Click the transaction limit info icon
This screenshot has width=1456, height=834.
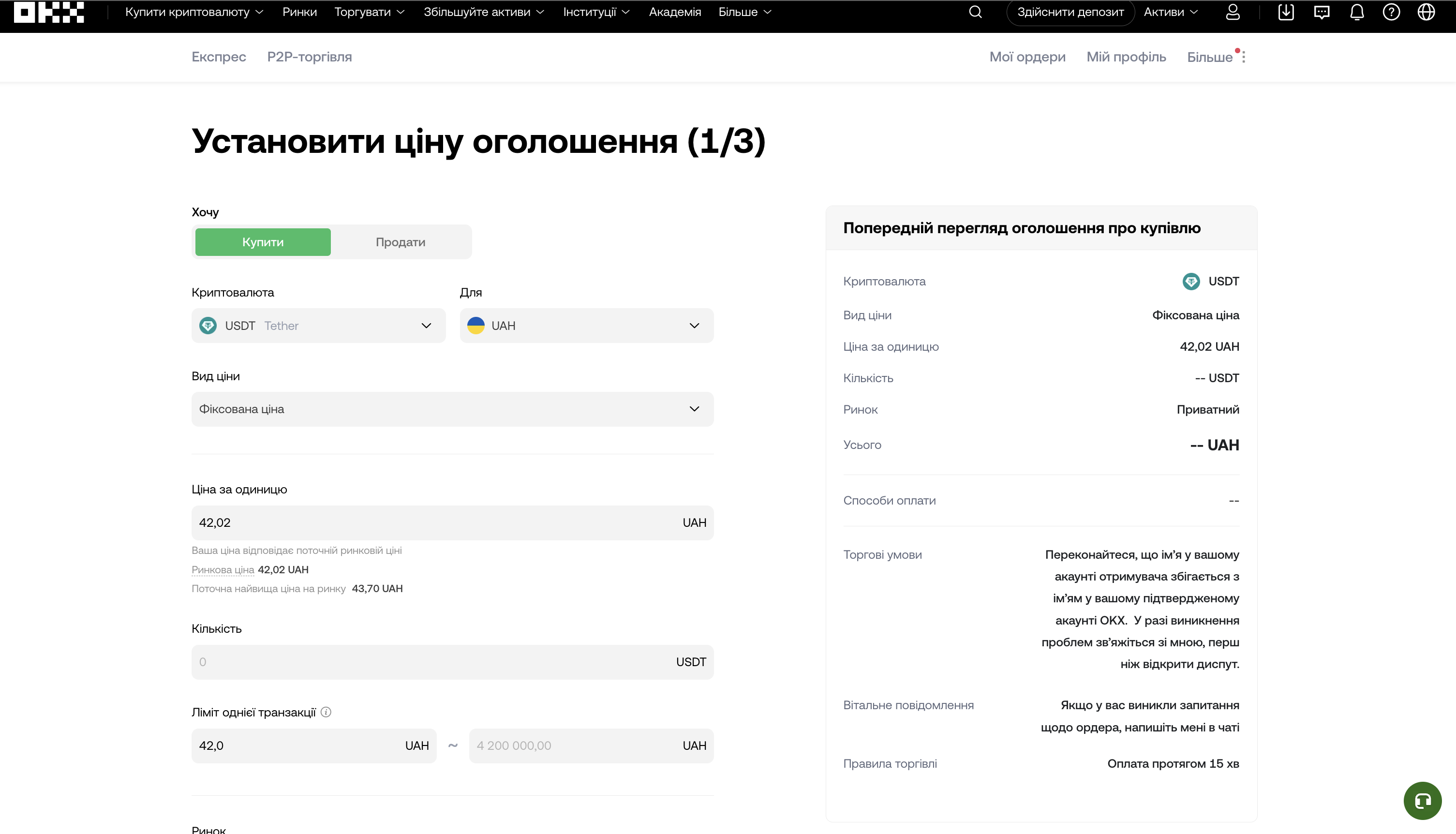[327, 712]
